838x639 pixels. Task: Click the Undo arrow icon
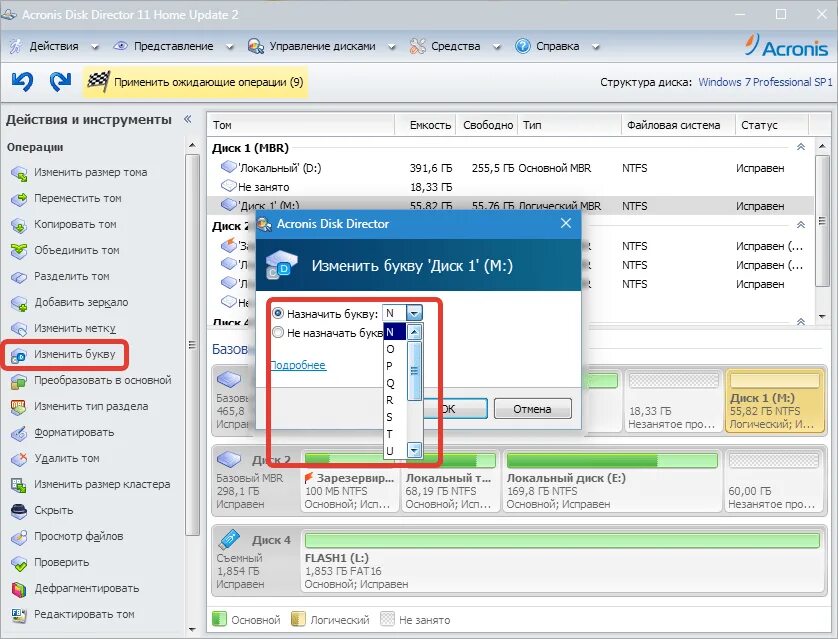(22, 81)
